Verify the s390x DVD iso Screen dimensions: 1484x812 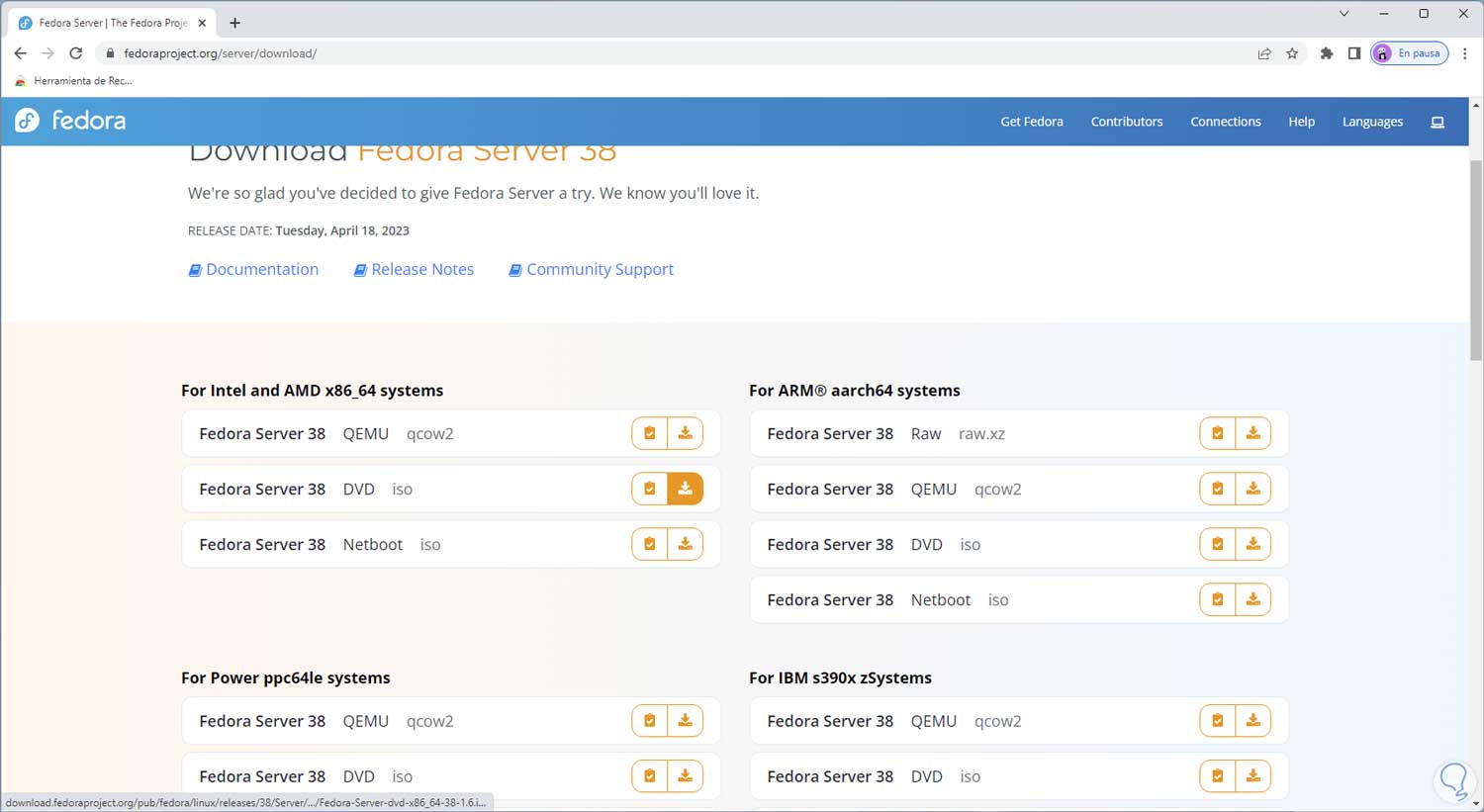coord(1218,776)
